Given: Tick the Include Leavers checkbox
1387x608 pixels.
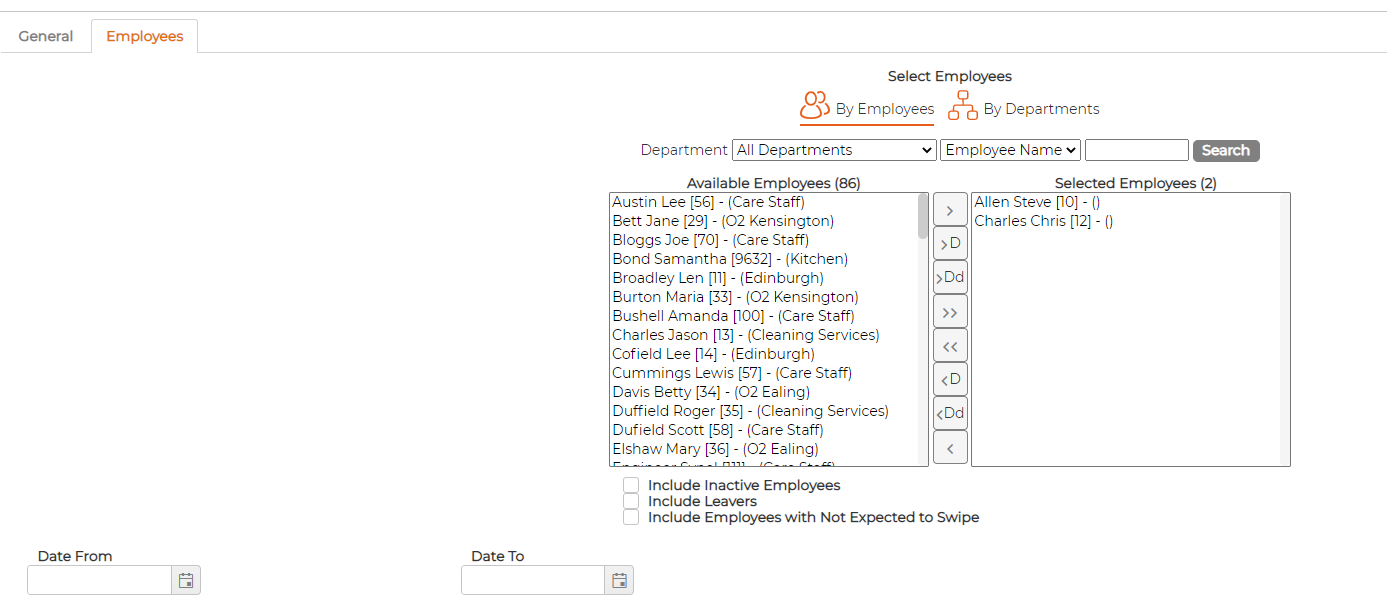Looking at the screenshot, I should coord(631,501).
